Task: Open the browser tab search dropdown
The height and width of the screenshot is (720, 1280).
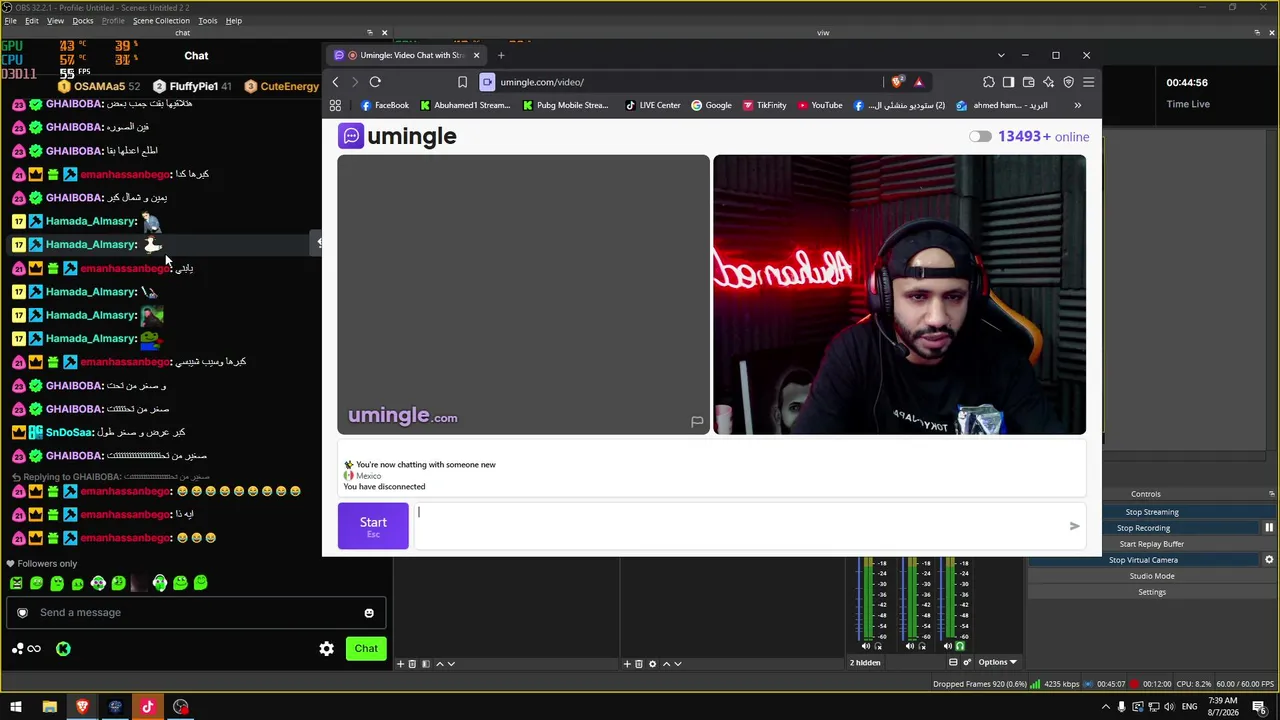Action: [1001, 55]
